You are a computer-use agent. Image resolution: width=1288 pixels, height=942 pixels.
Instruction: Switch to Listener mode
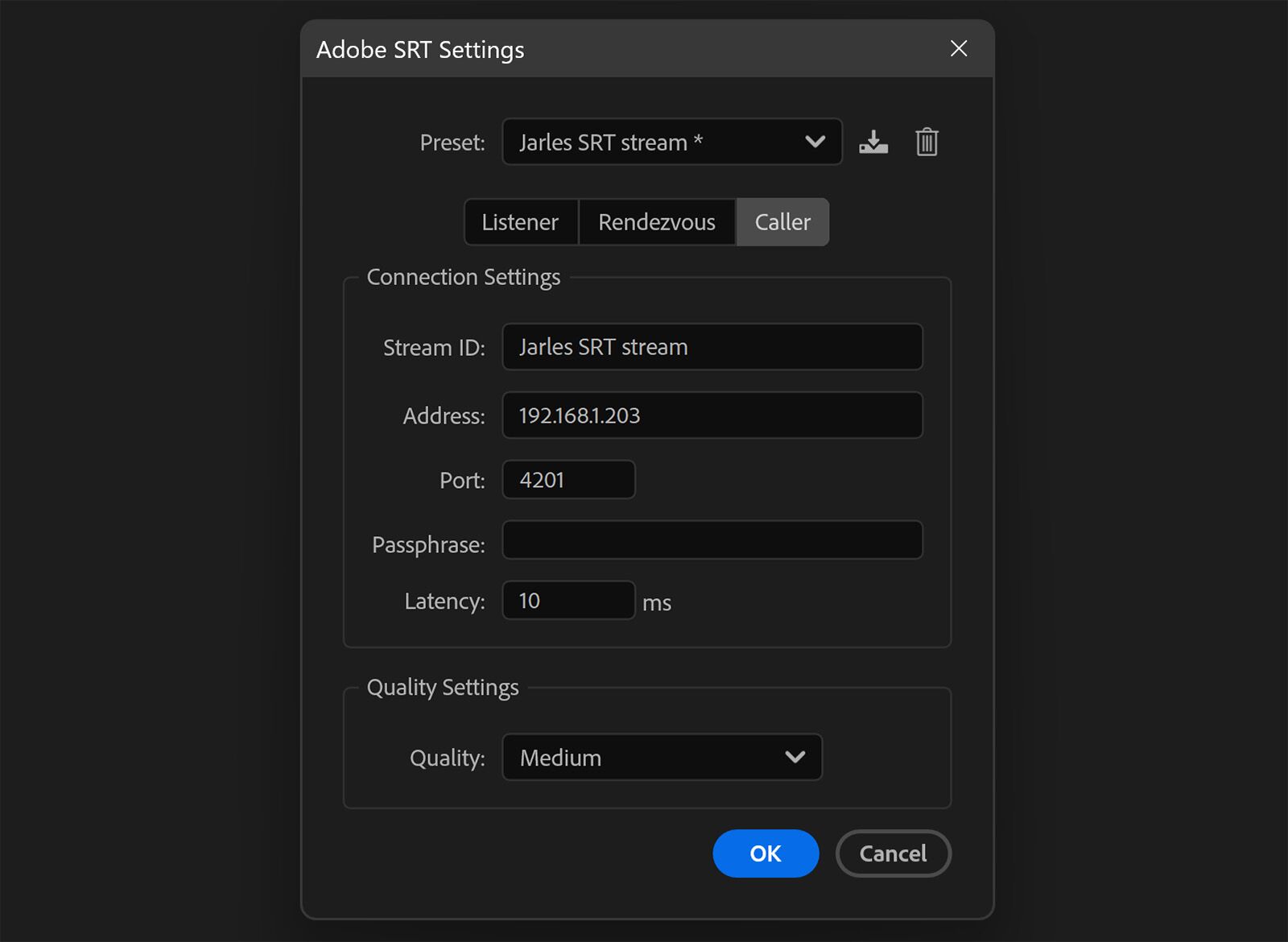pyautogui.click(x=520, y=221)
